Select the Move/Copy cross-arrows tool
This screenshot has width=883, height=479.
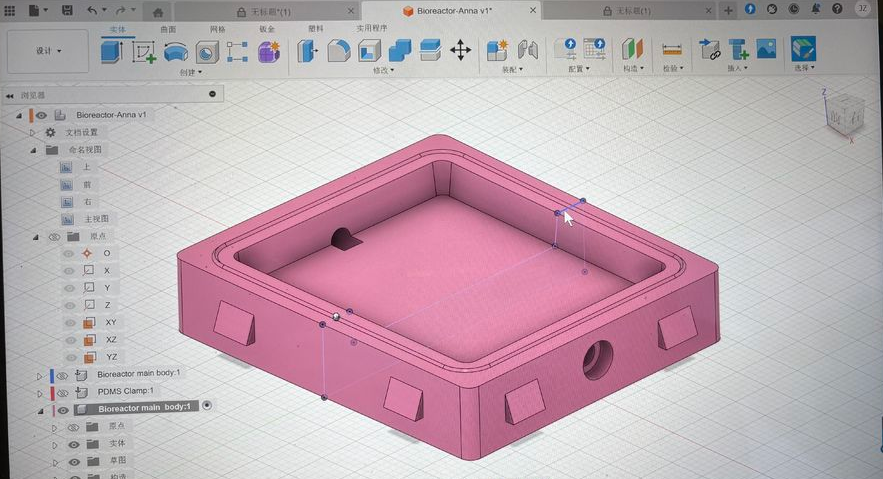pyautogui.click(x=460, y=50)
